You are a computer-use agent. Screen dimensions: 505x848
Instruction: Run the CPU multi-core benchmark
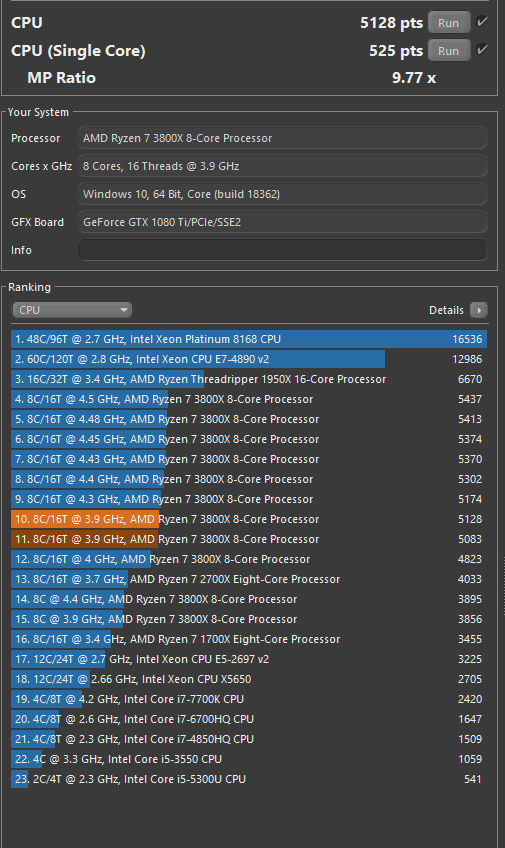[449, 23]
